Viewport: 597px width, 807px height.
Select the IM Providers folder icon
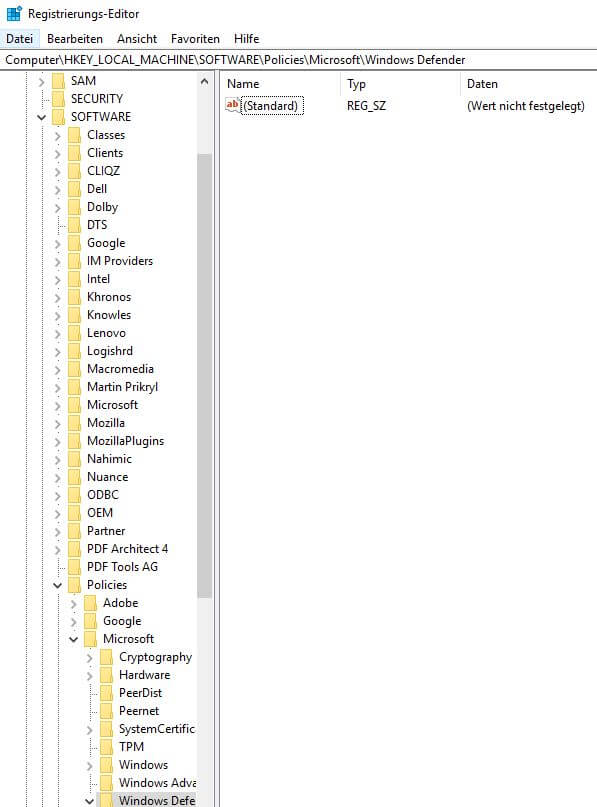click(x=75, y=261)
